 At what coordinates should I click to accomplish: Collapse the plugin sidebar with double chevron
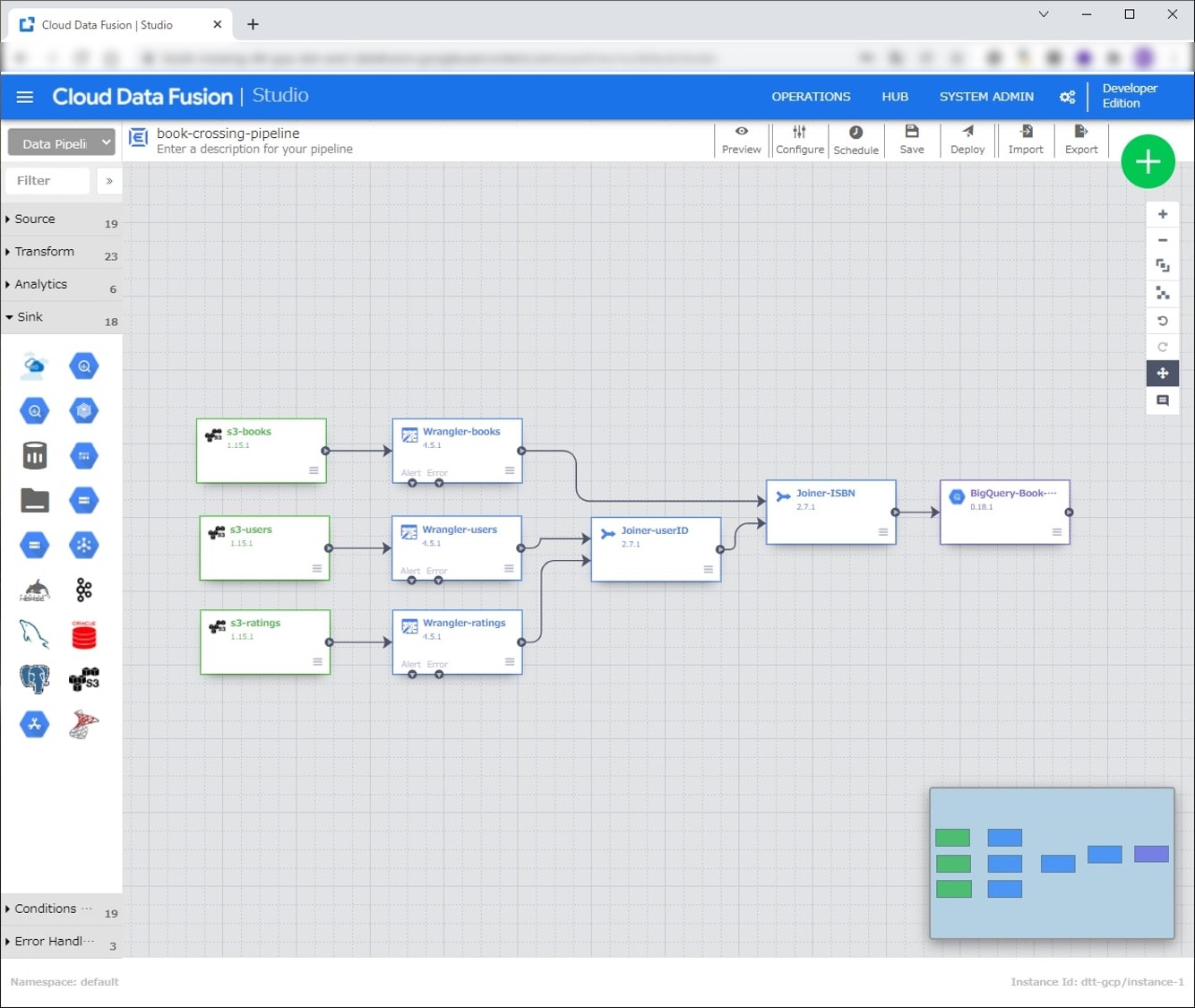109,181
